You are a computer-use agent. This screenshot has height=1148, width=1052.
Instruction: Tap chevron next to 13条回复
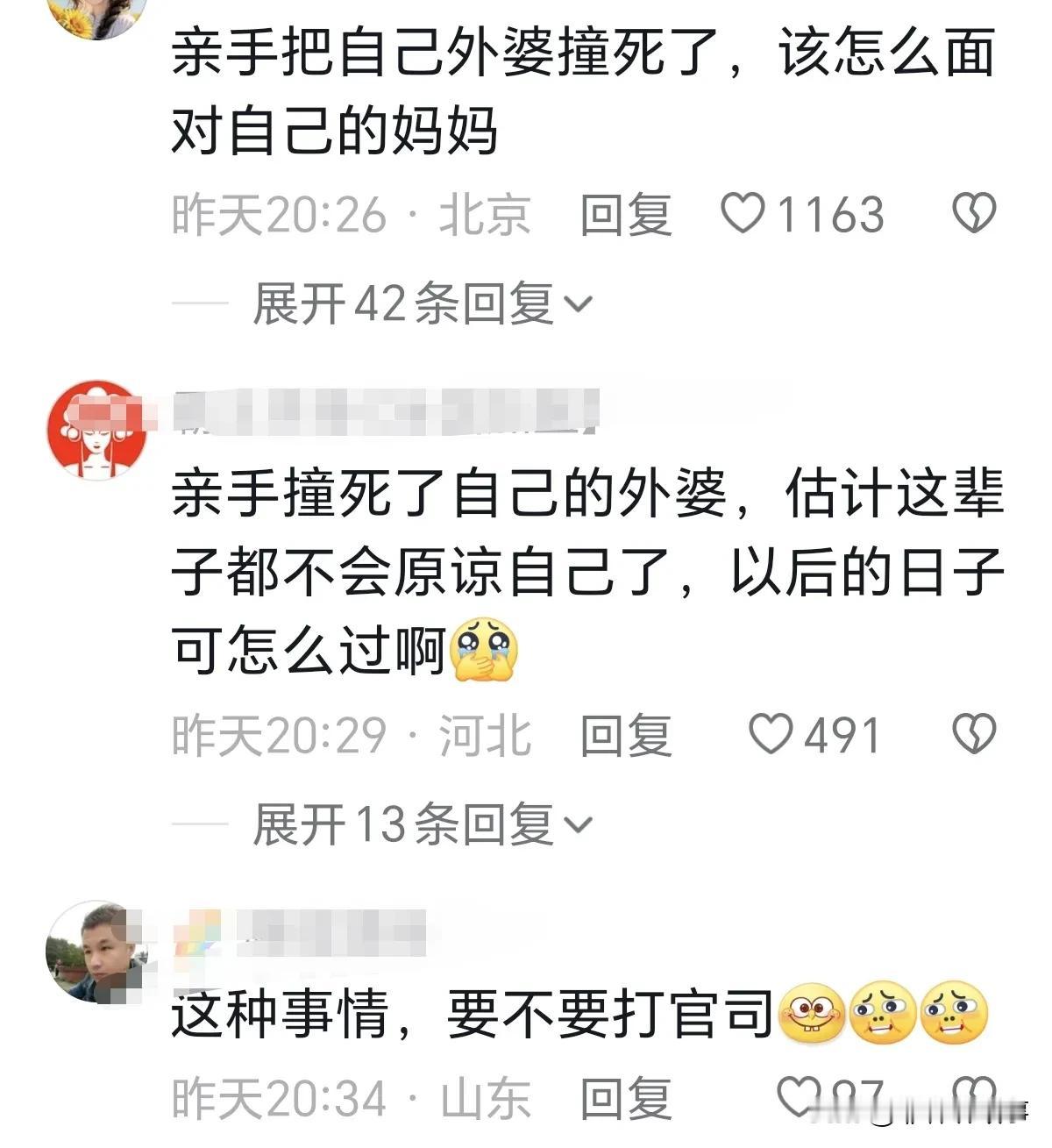point(579,826)
